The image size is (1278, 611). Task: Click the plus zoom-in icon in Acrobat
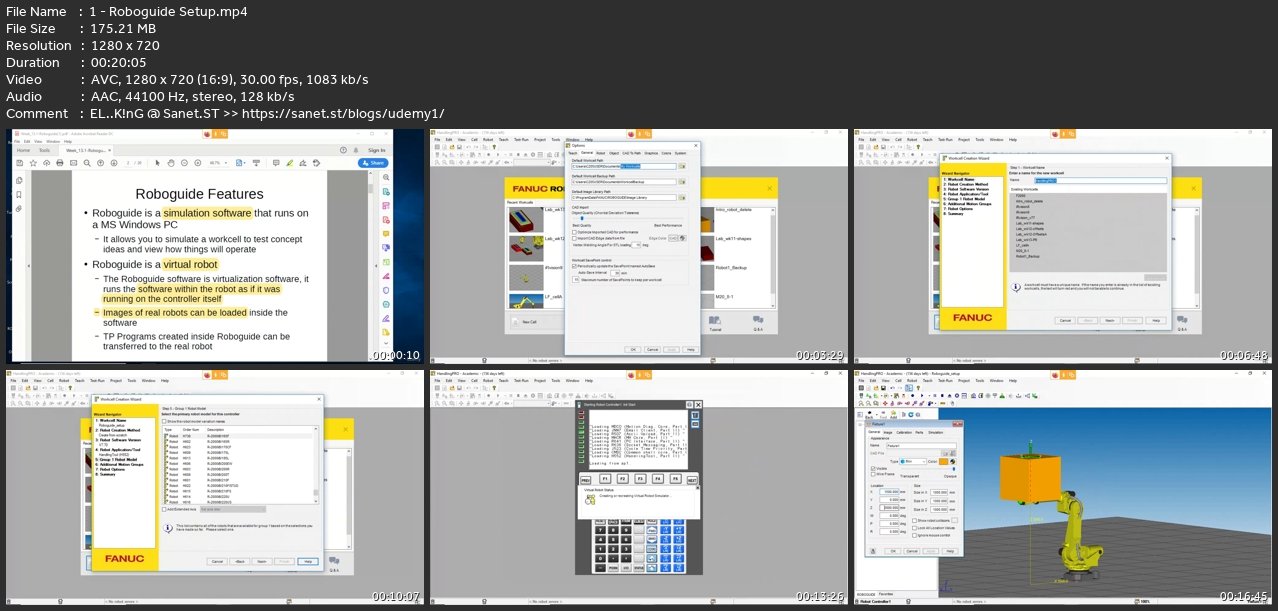pos(198,163)
